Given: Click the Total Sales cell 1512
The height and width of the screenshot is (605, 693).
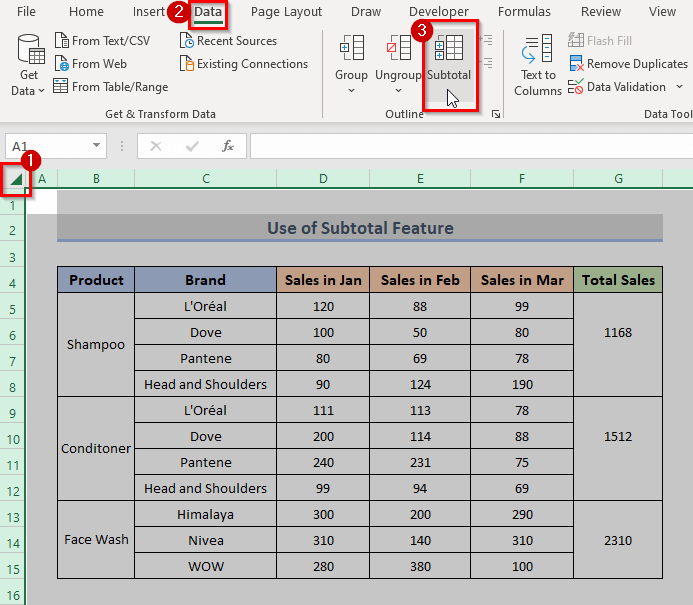Looking at the screenshot, I should 618,449.
